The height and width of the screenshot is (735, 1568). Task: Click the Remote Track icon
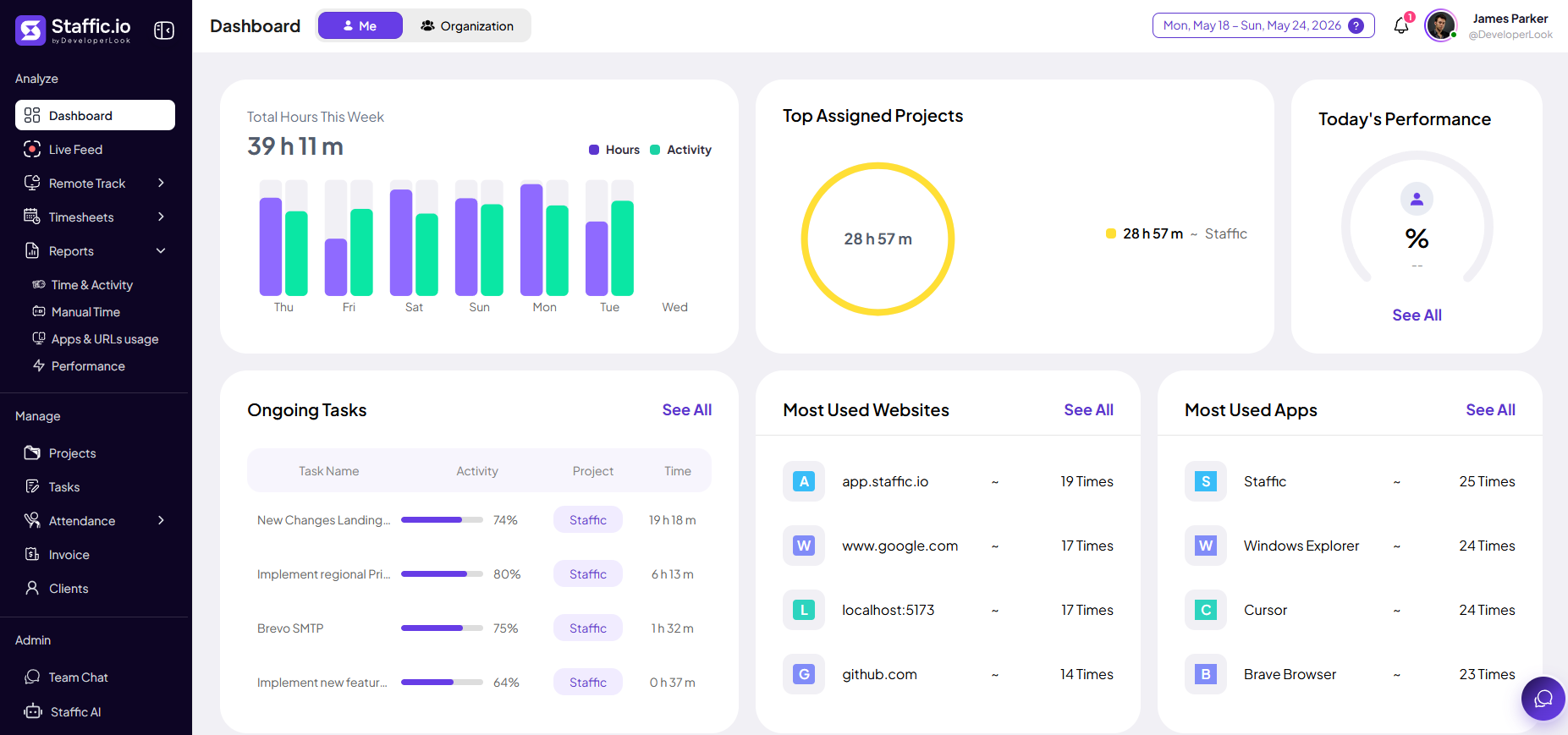point(32,183)
